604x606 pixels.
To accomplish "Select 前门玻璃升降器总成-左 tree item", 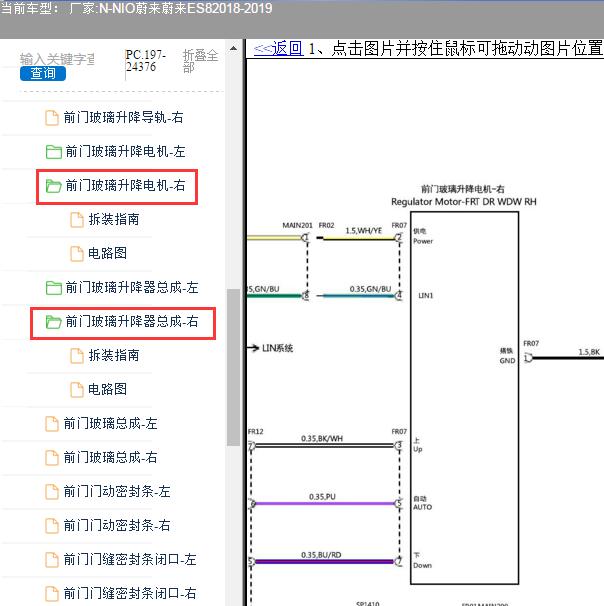I will tap(132, 287).
